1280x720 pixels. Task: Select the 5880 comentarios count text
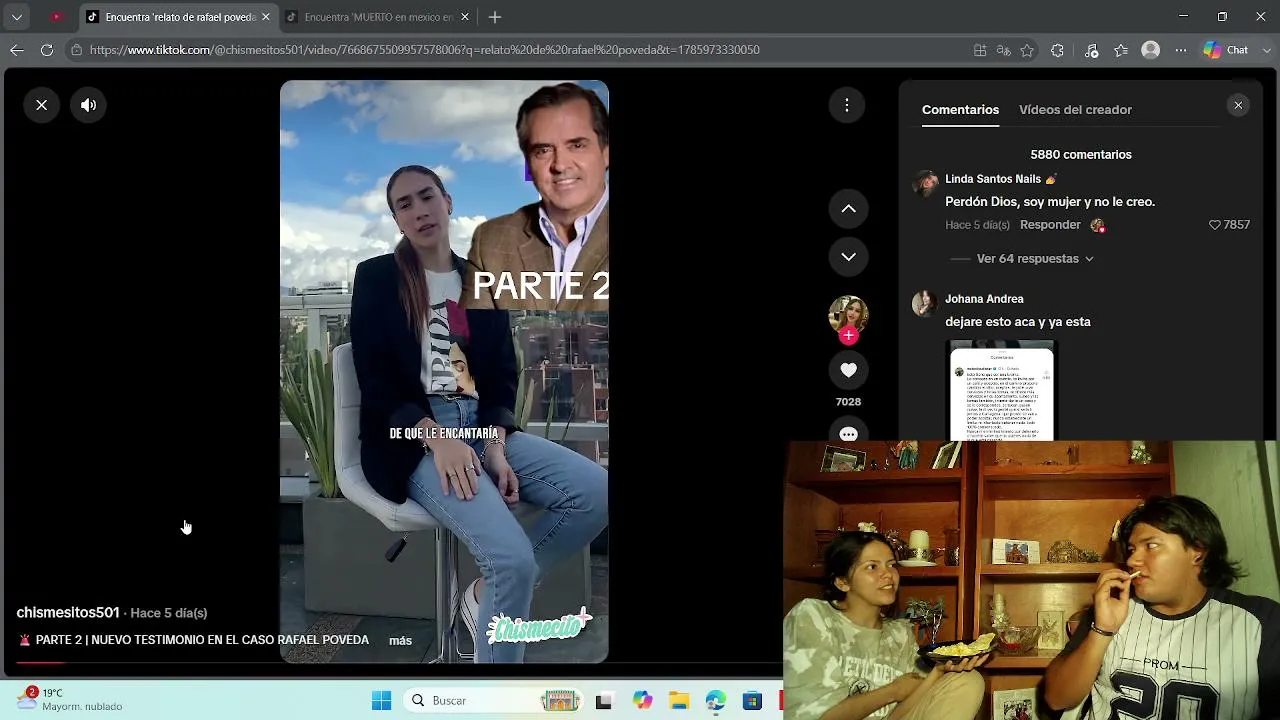click(1081, 155)
